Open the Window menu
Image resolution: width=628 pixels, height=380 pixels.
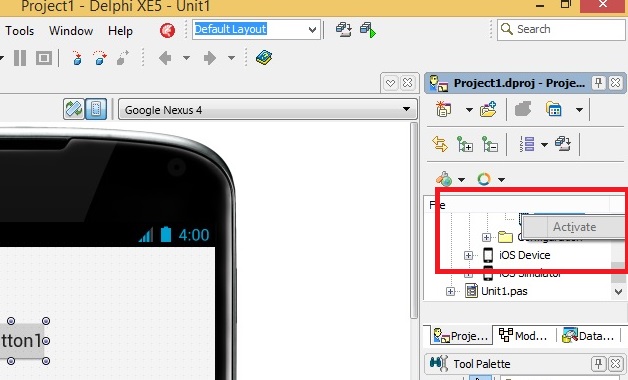pos(71,30)
